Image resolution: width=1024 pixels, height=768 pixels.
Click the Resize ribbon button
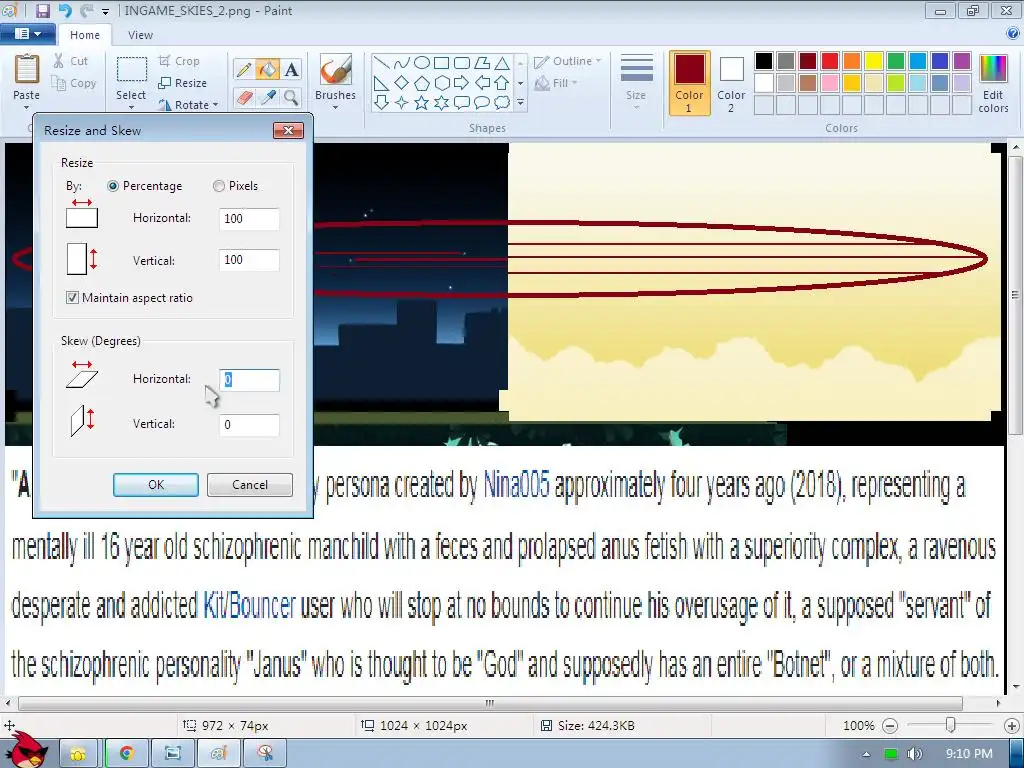point(182,83)
